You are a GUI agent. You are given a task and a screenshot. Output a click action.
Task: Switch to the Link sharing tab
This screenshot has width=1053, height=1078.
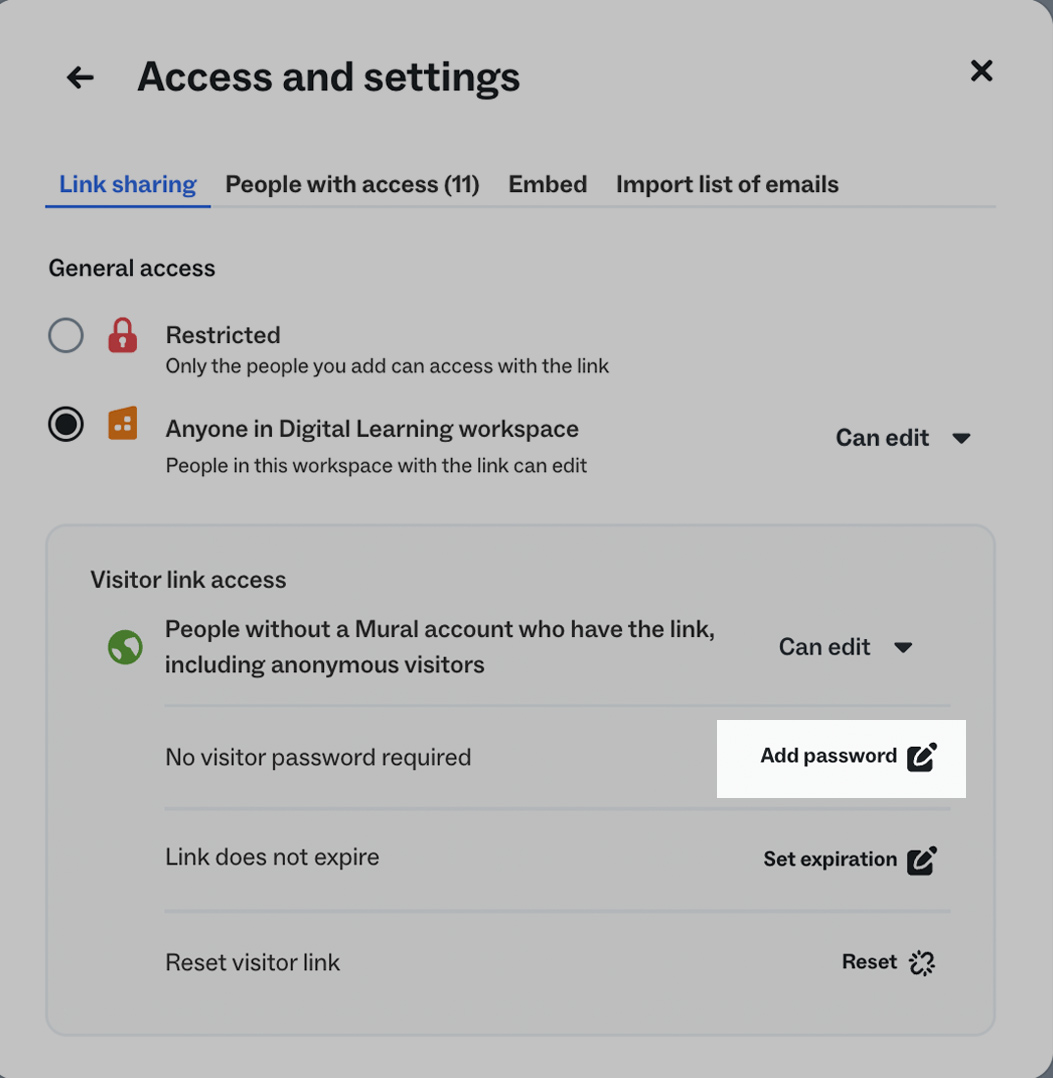click(x=127, y=184)
